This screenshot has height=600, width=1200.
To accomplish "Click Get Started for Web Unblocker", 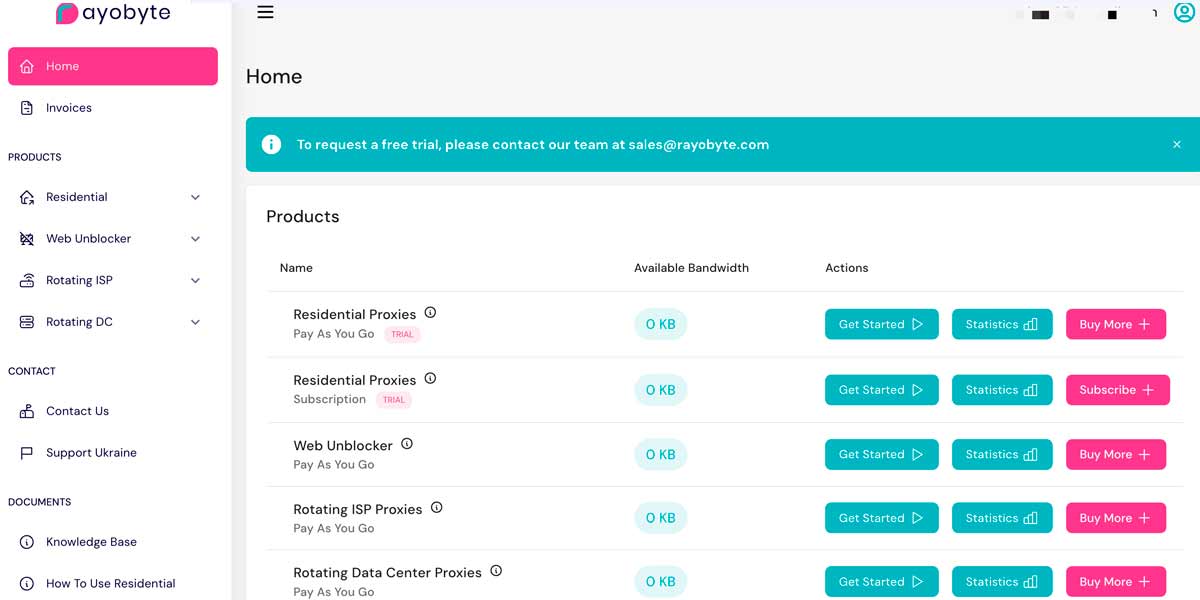I will click(x=881, y=454).
